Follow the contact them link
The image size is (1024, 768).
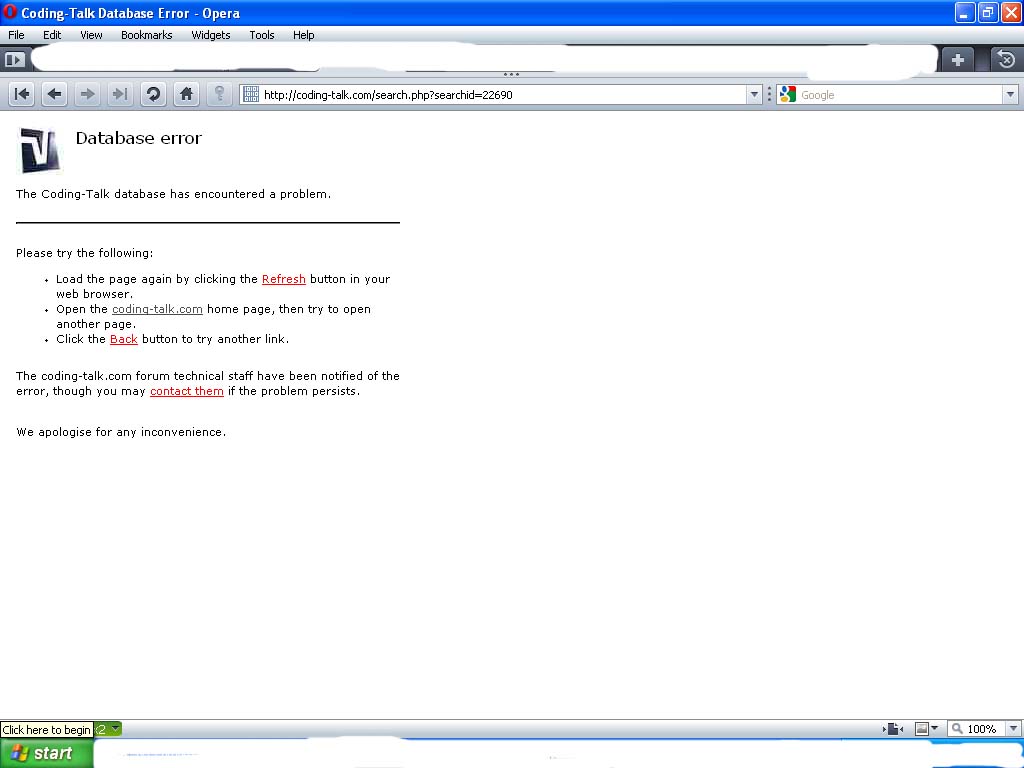click(186, 392)
